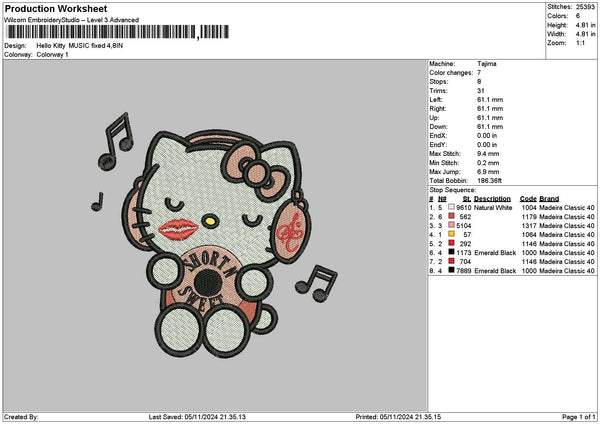Click the EndY label

(438, 145)
